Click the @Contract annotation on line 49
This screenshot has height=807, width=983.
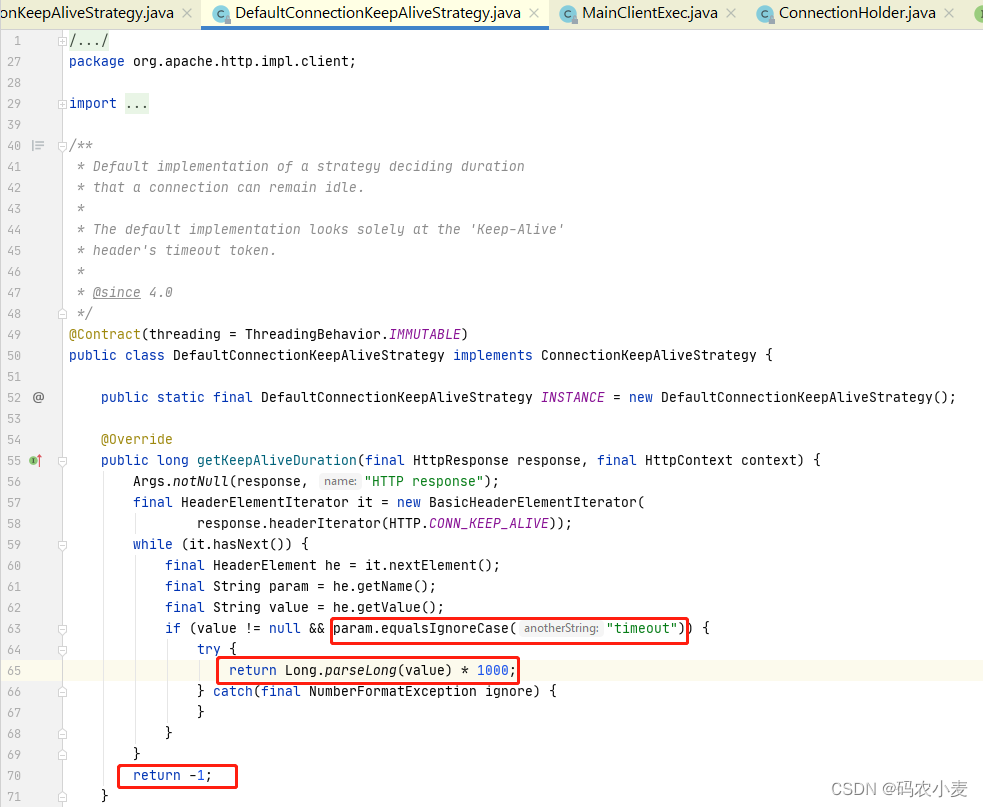pos(105,334)
